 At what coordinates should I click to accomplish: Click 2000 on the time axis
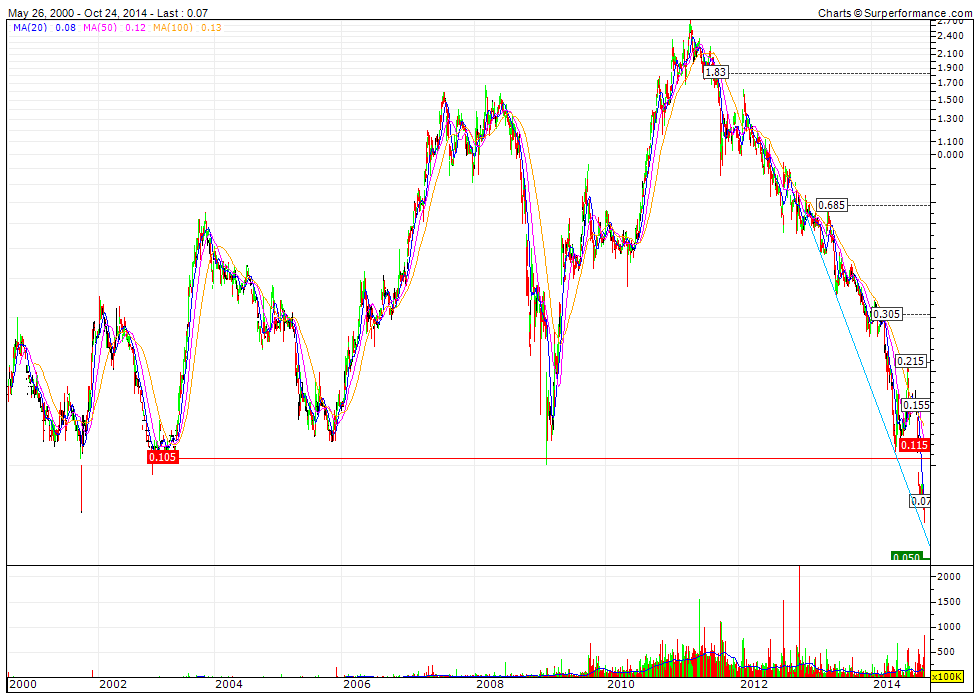coord(22,685)
